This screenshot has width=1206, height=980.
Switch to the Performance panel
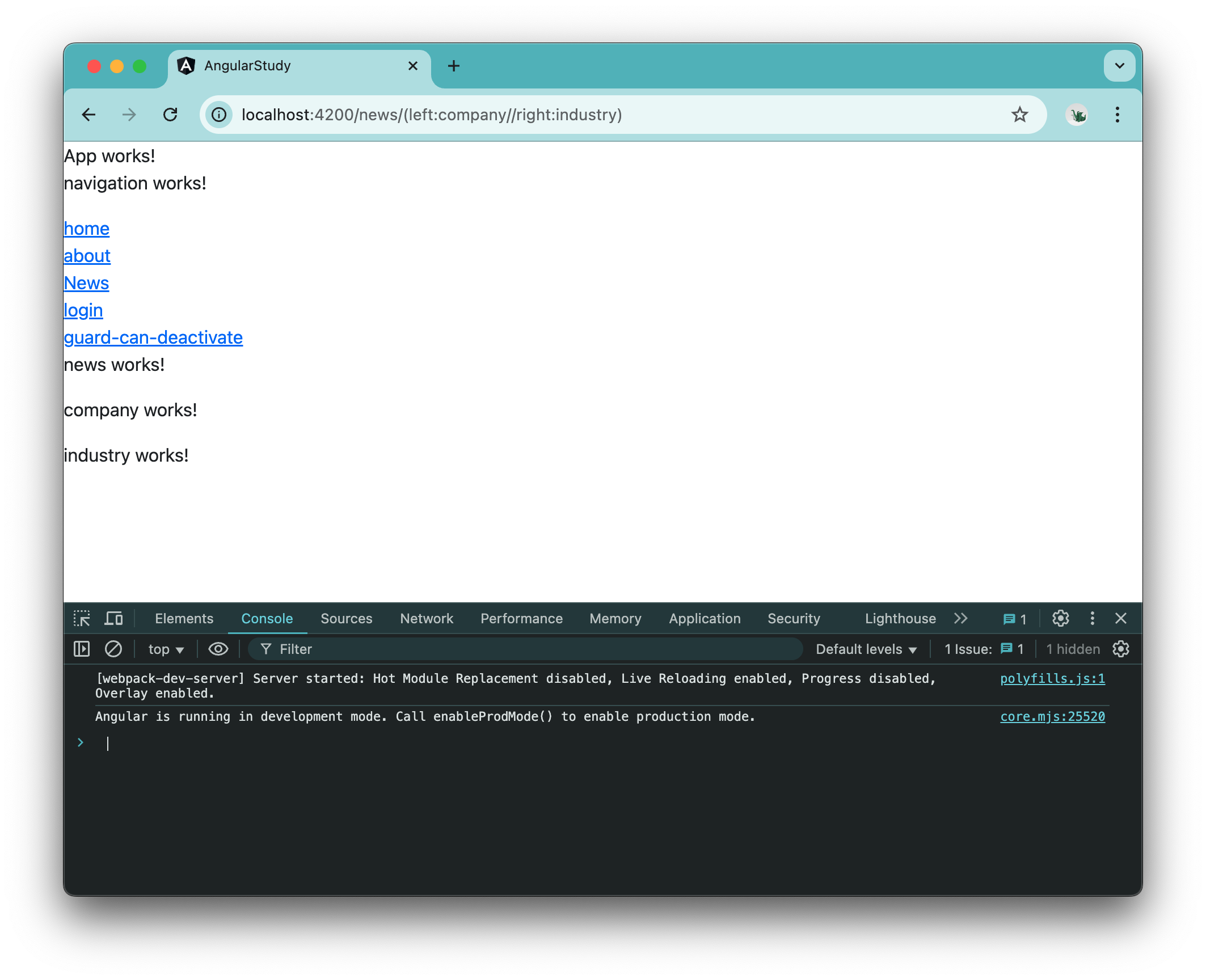(x=521, y=619)
